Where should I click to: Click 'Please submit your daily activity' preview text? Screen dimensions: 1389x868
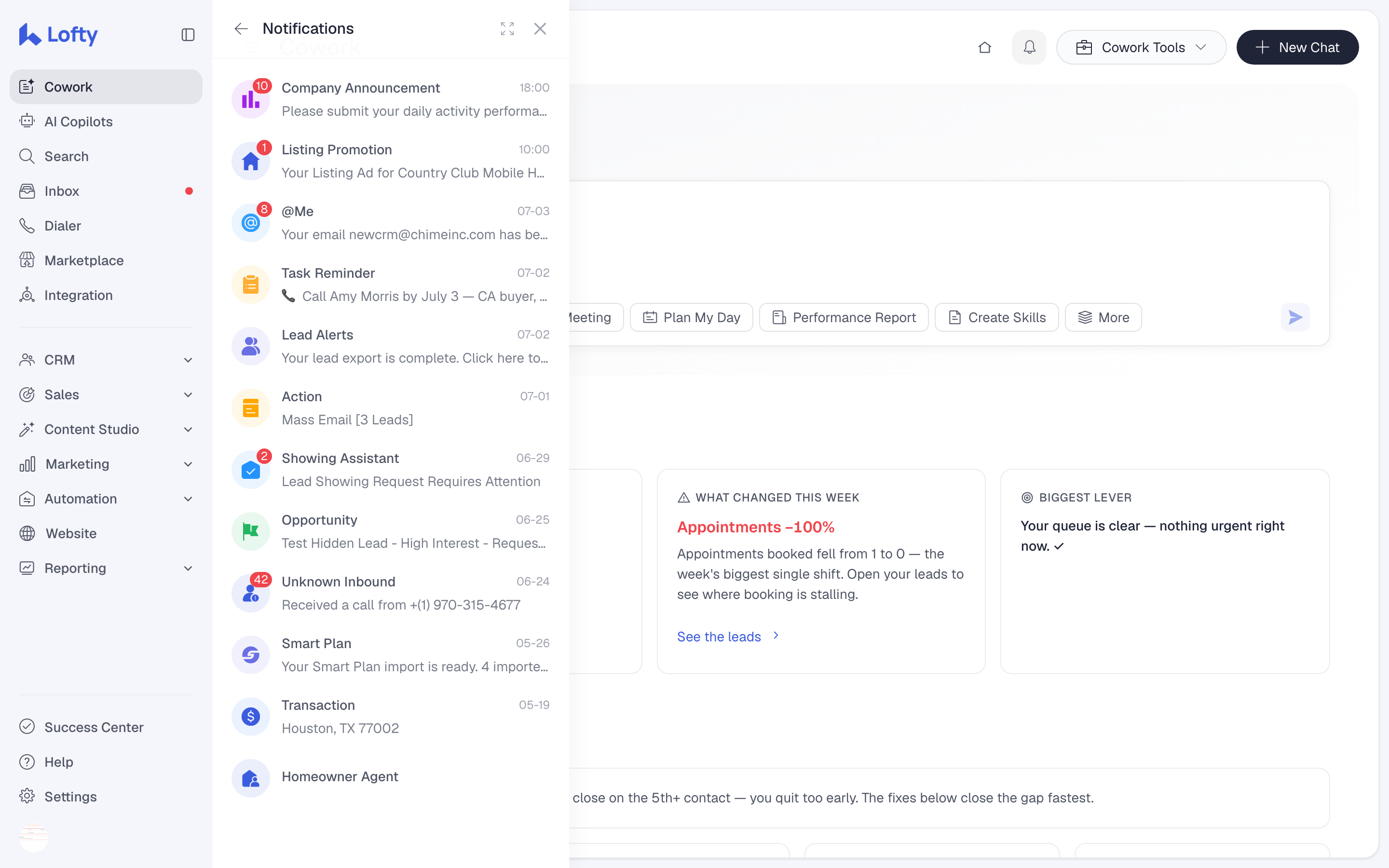[x=414, y=111]
